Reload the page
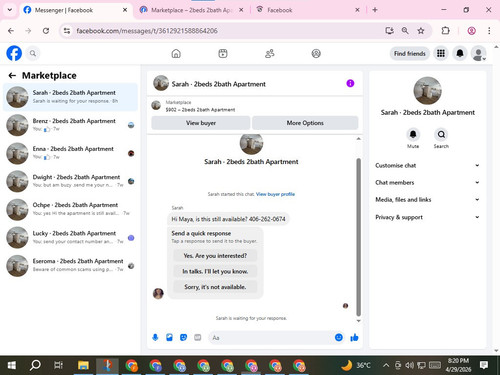Viewport: 500px width, 375px height. tap(46, 31)
